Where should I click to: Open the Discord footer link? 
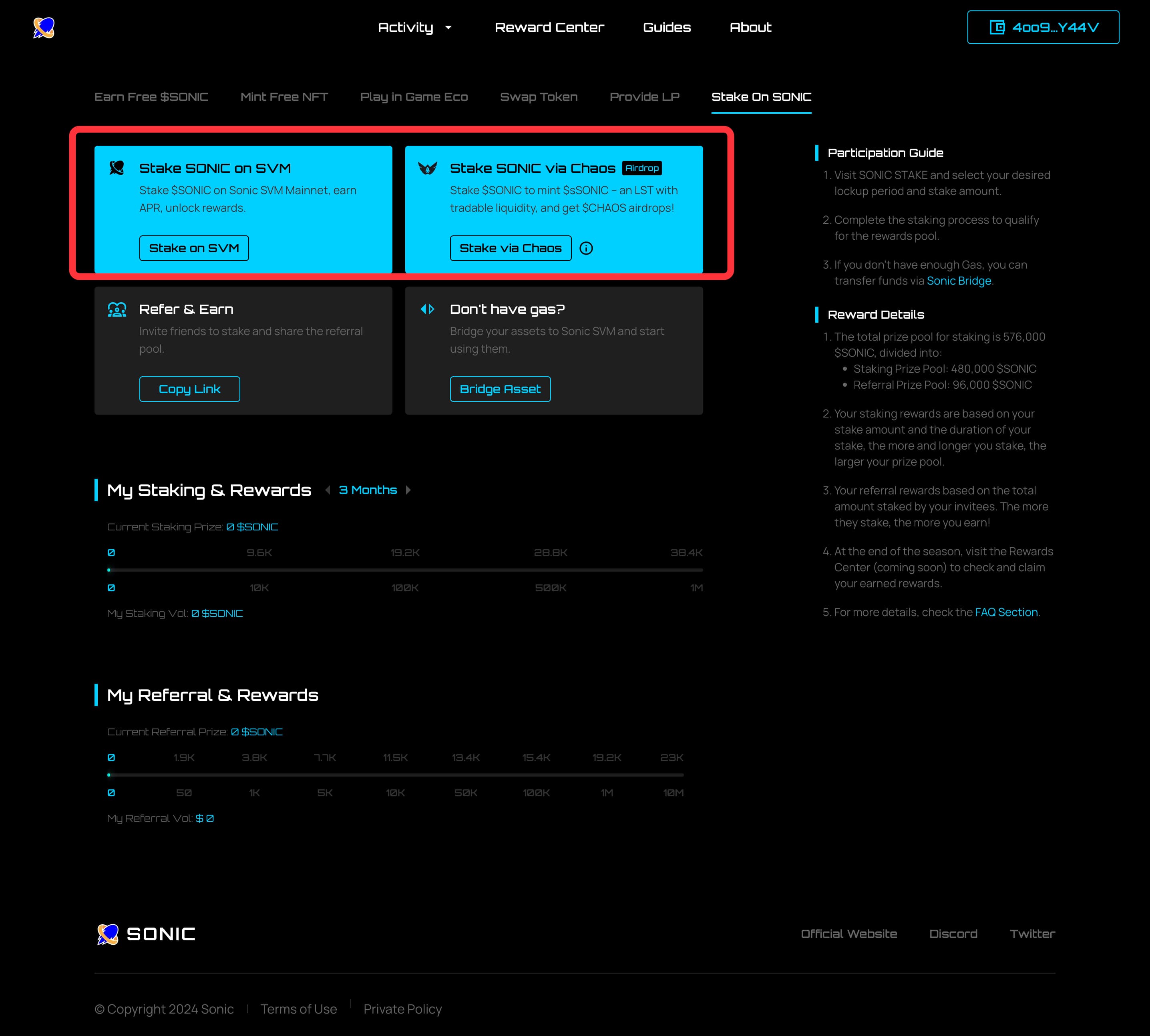[953, 934]
